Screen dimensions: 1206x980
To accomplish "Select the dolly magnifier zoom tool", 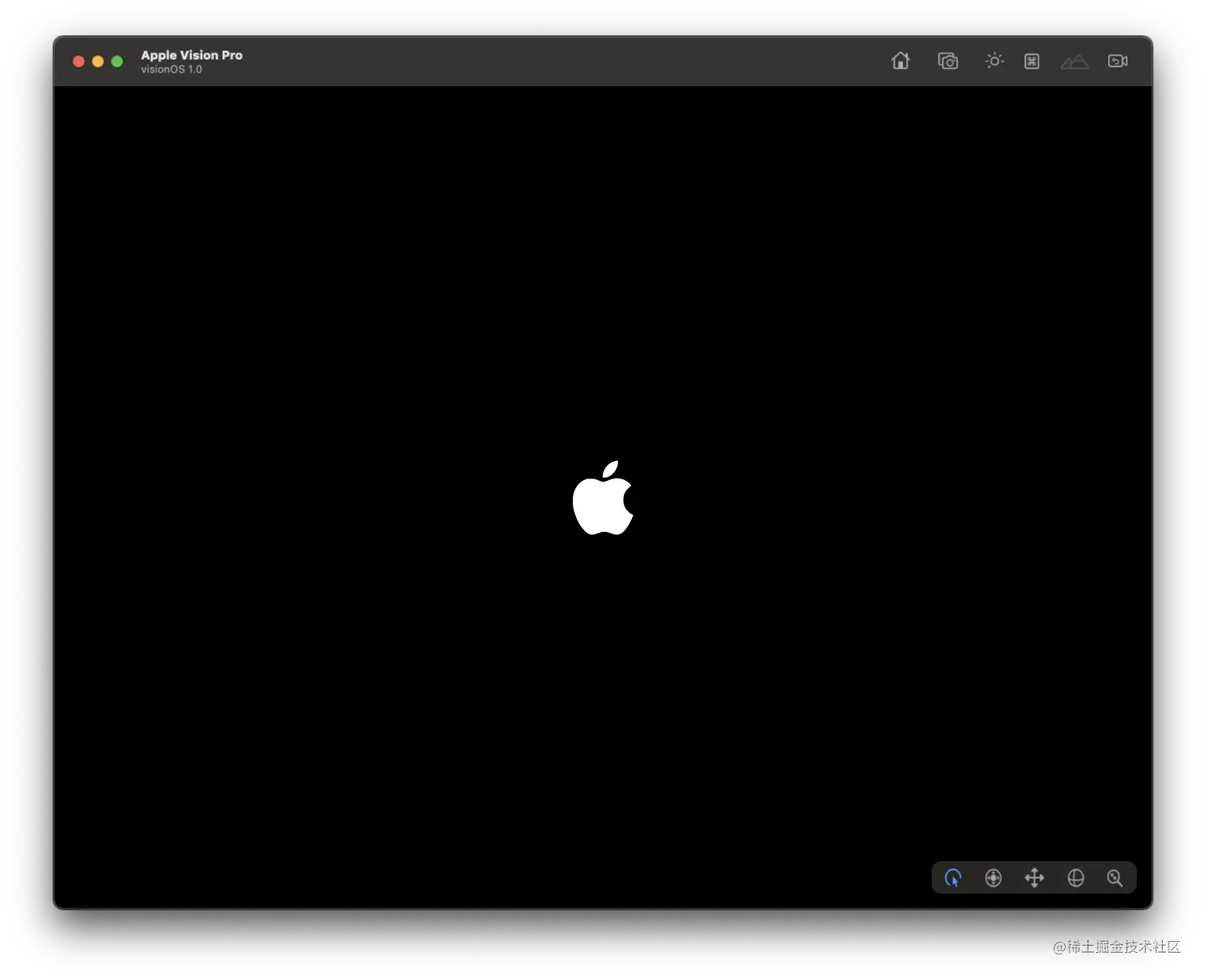I will coord(1115,878).
